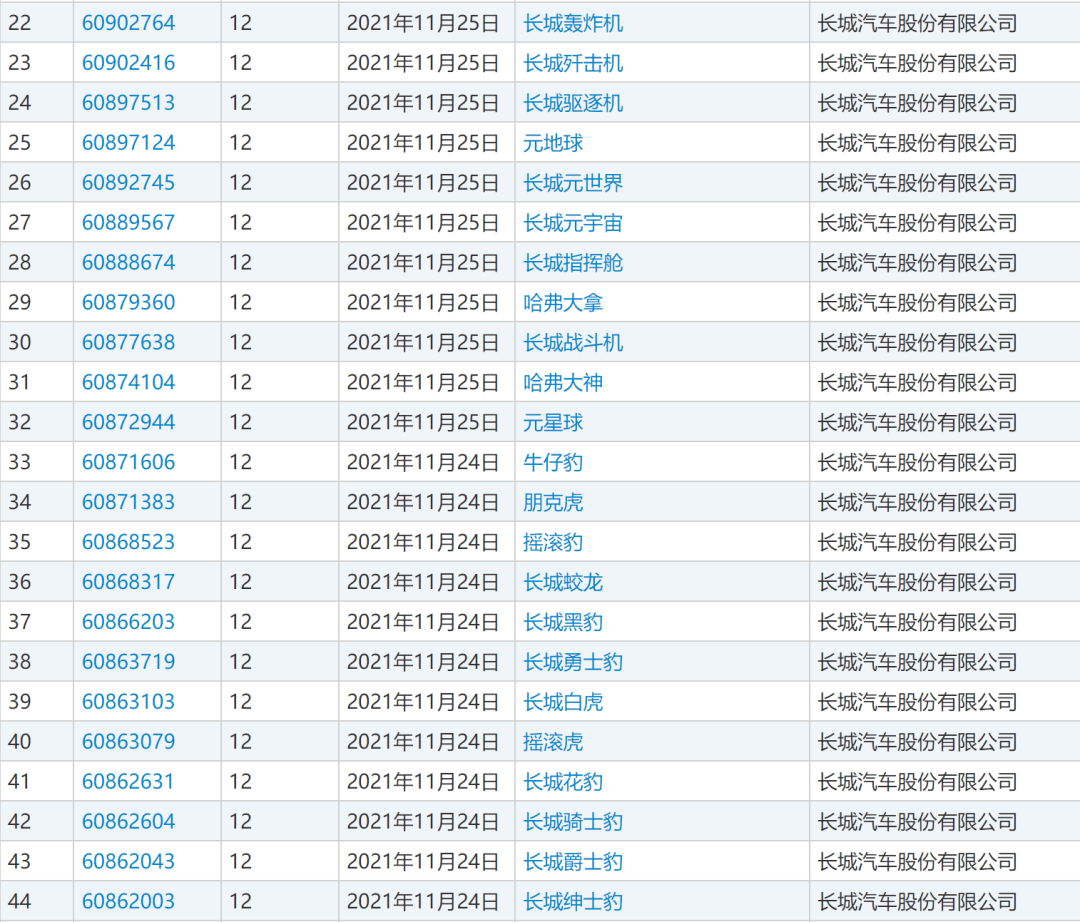
Task: Open the 长城白虎 trademark link
Action: click(563, 702)
